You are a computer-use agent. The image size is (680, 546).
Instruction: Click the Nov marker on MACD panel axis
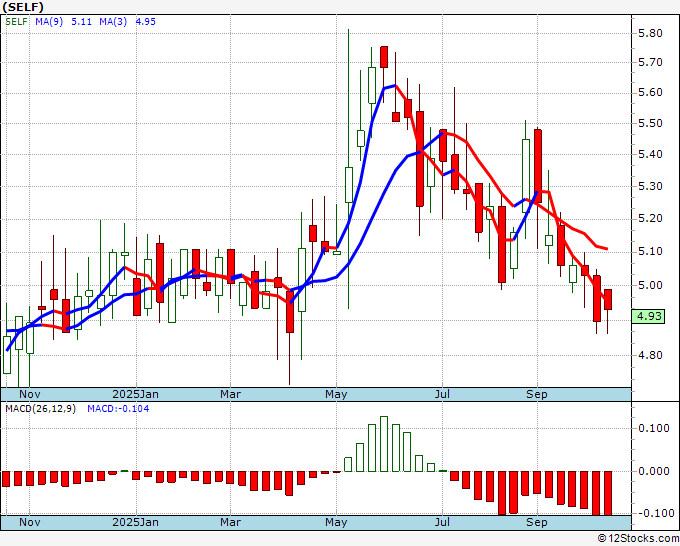(x=31, y=522)
